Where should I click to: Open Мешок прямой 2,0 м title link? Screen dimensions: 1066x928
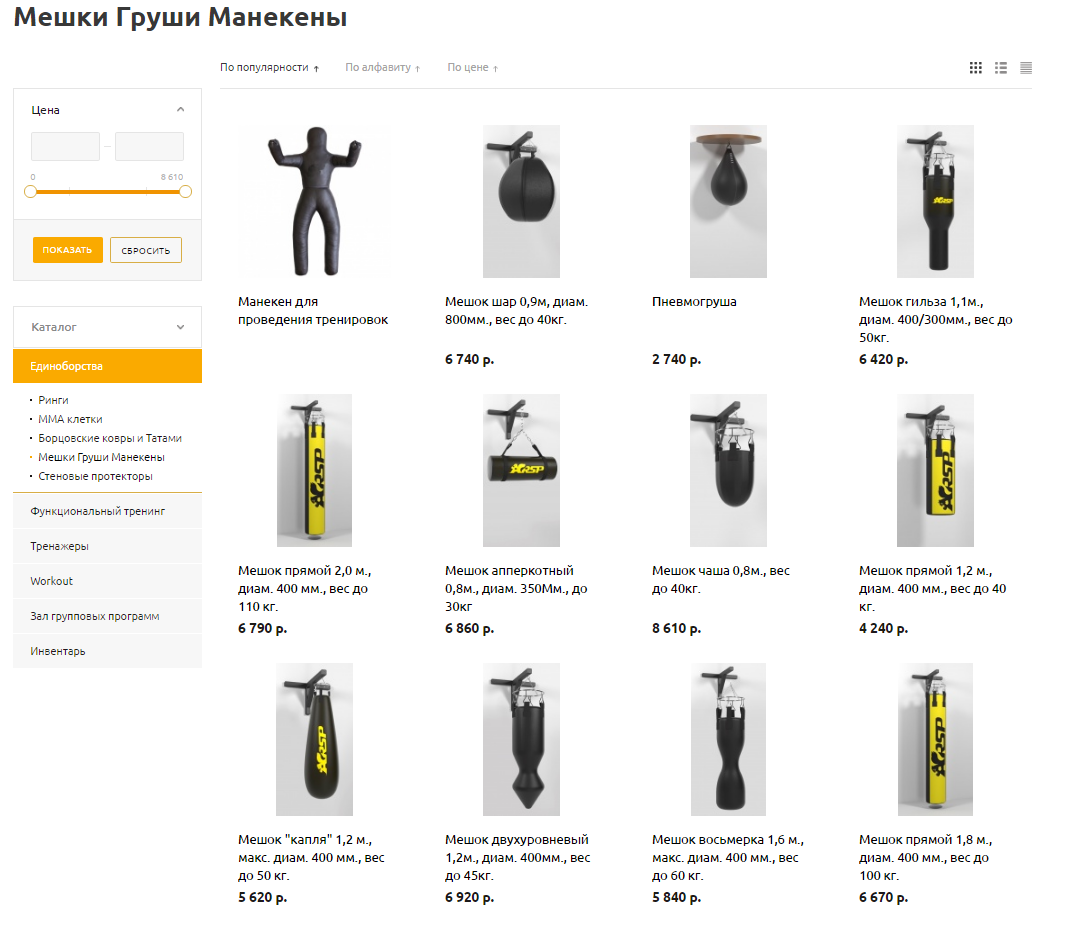click(x=305, y=589)
